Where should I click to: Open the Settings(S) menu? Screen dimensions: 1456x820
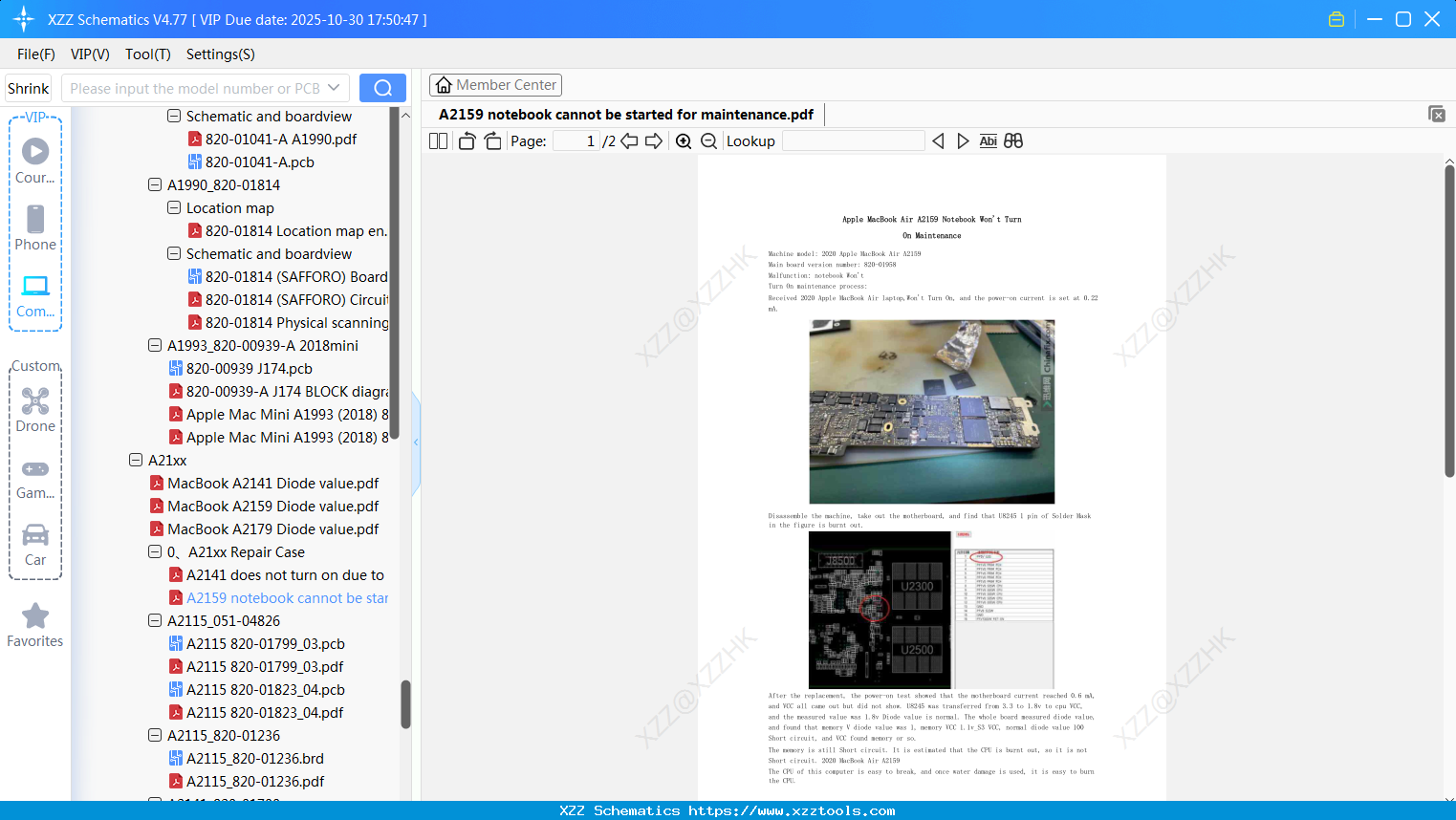[221, 54]
